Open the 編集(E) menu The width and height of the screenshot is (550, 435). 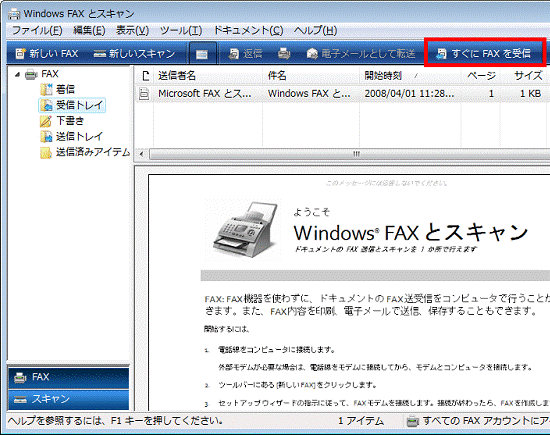89,31
